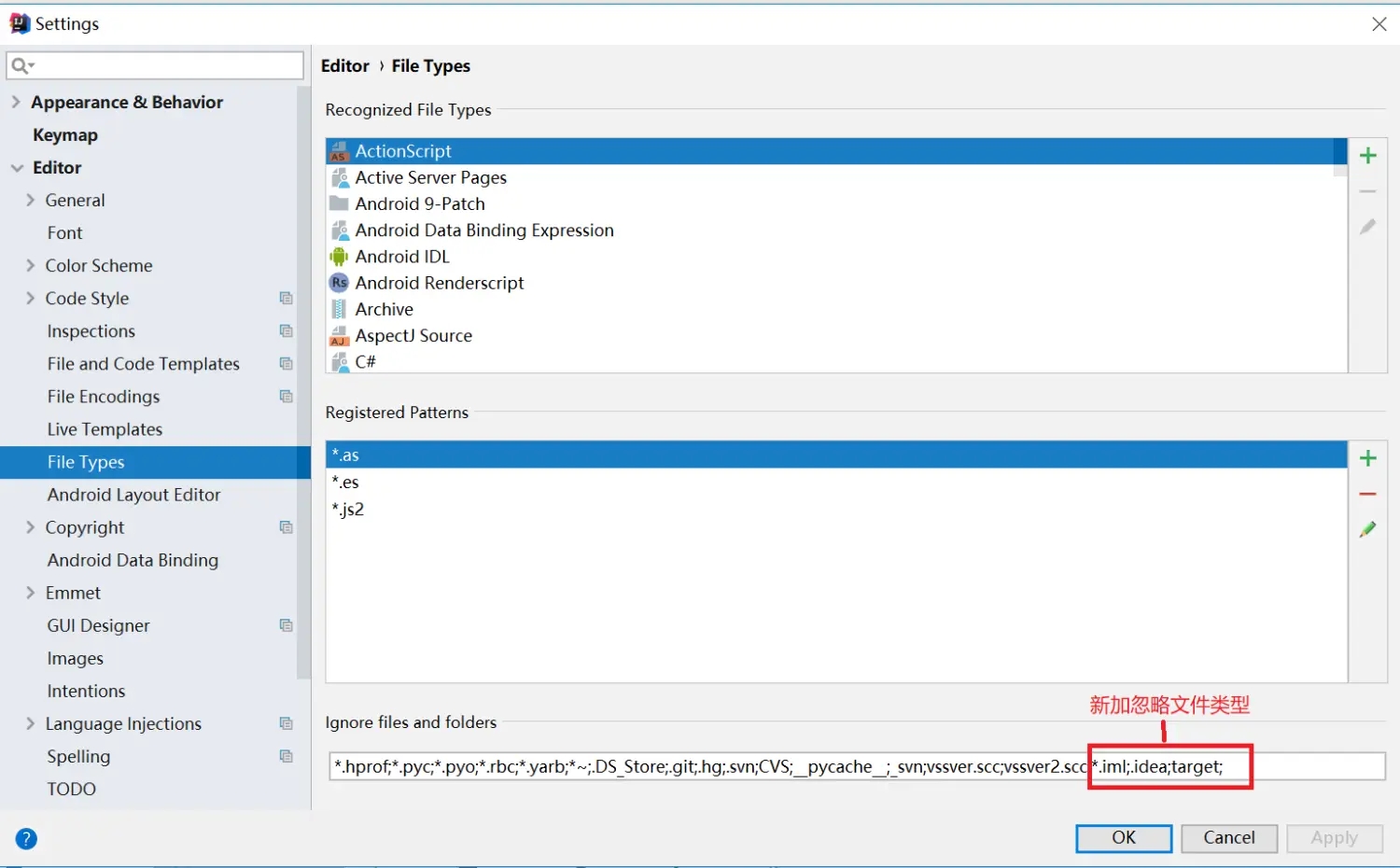This screenshot has height=868, width=1400.
Task: Click the Apply button
Action: coord(1335,838)
